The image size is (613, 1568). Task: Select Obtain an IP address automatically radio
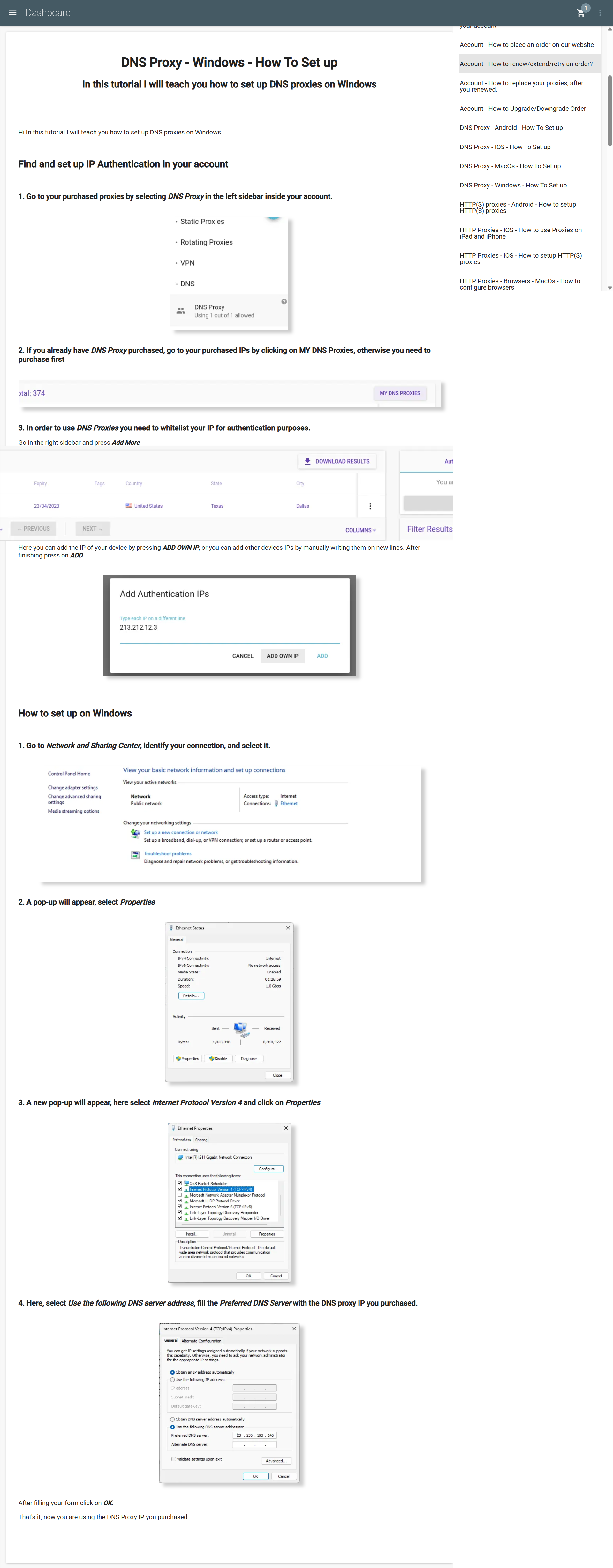pos(172,1372)
